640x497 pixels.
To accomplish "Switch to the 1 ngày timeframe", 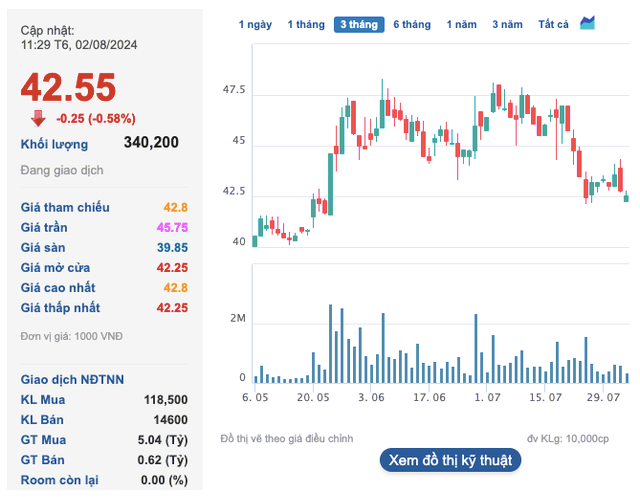I will click(255, 24).
